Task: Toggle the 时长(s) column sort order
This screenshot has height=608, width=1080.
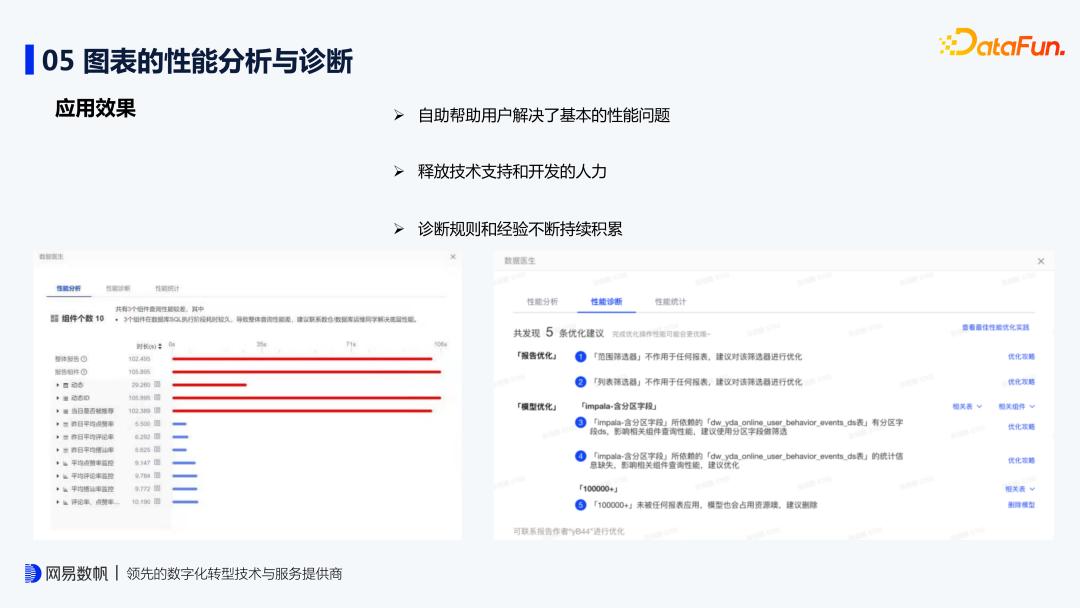Action: (159, 344)
